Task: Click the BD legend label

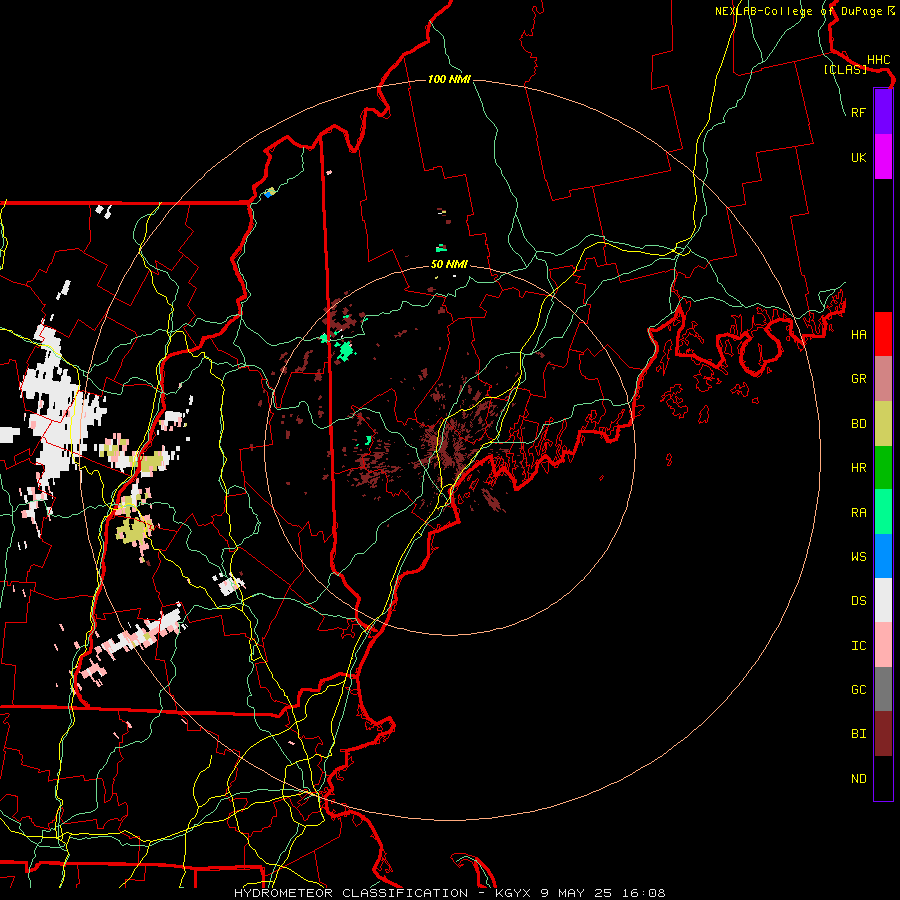Action: (x=858, y=424)
